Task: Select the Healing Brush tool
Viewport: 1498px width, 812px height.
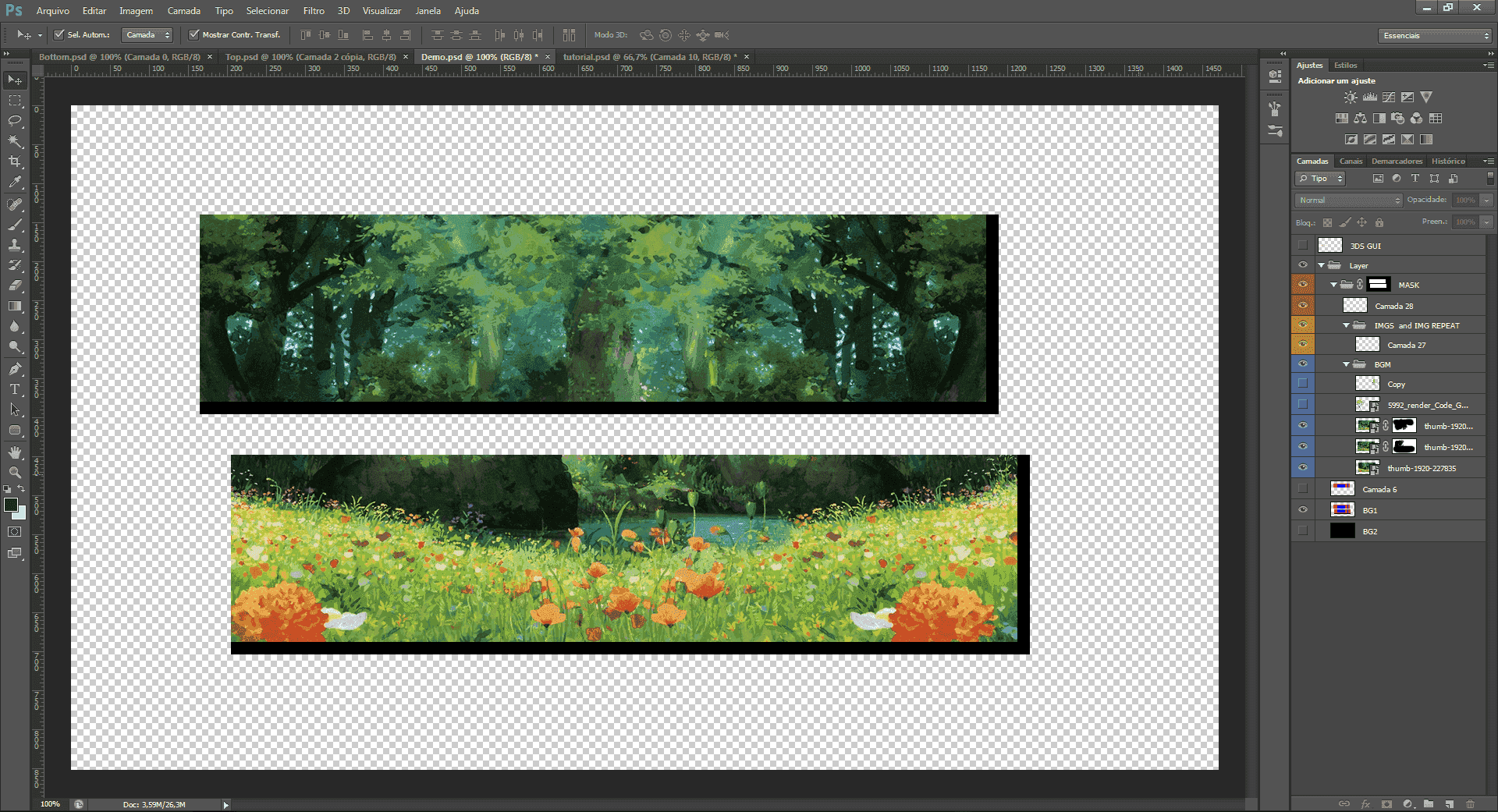Action: (15, 204)
